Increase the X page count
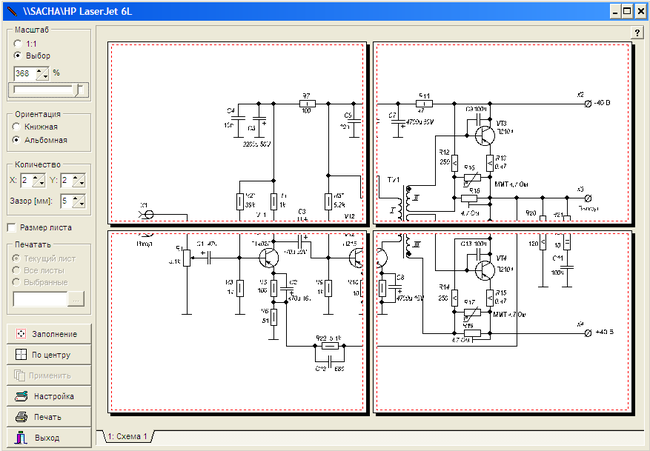This screenshot has width=650, height=451. point(37,177)
